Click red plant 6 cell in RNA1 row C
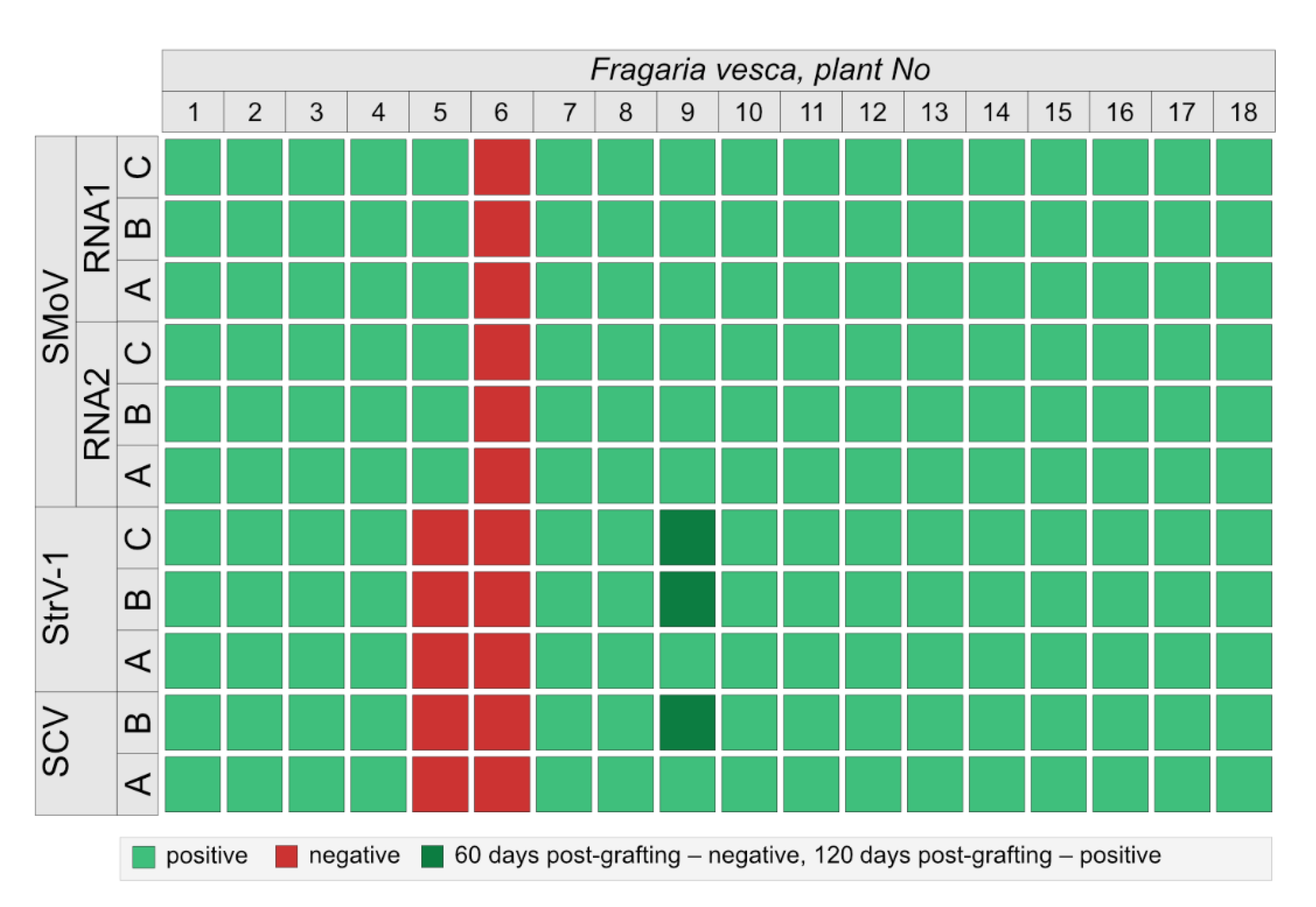This screenshot has width=1316, height=907. [501, 167]
